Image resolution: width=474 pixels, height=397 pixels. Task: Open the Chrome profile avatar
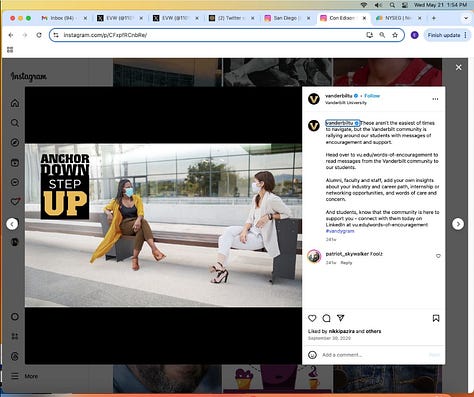point(415,35)
